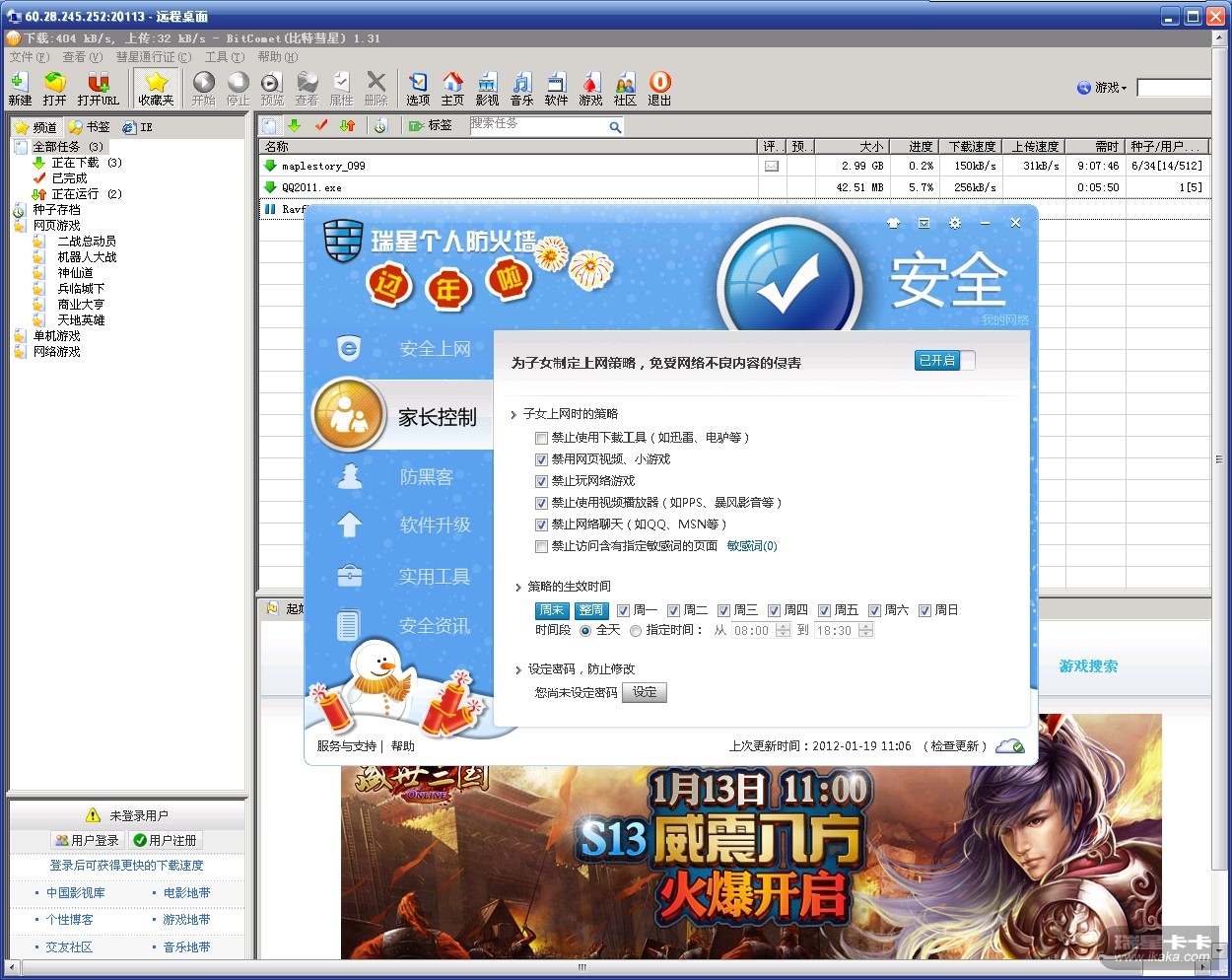Sort tasks by 下载速度 column header

pos(971,146)
